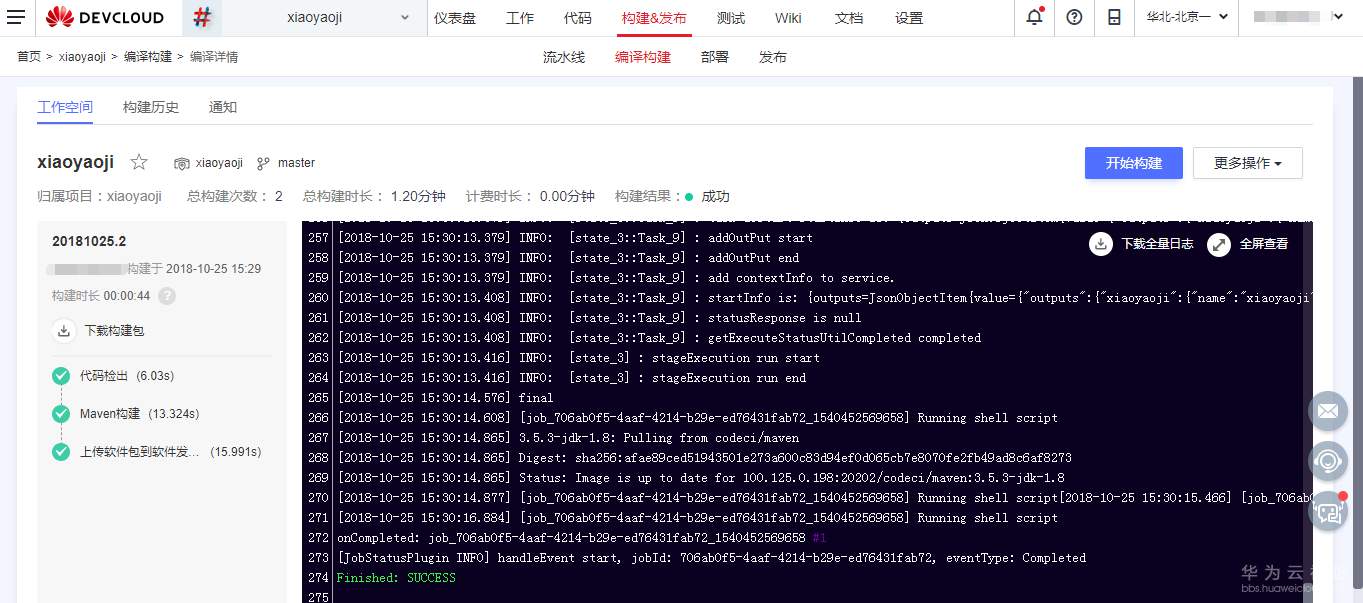Screen dimensions: 1363x603
Task: Click the help question-mark icon in top bar
Action: [x=1075, y=17]
